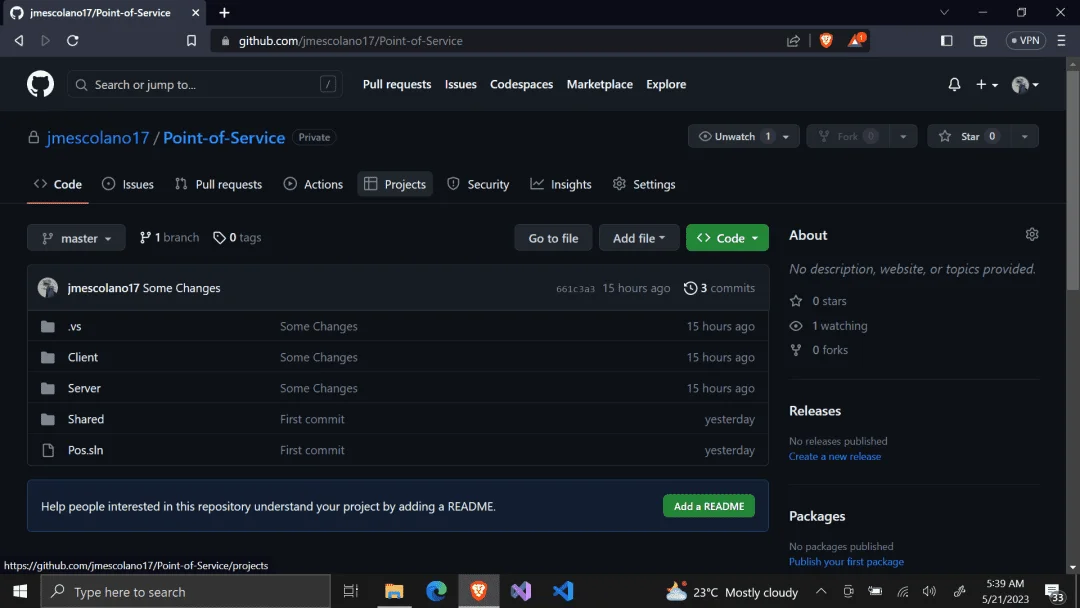Image resolution: width=1080 pixels, height=608 pixels.
Task: Switch to the Issues repository tab
Action: [x=128, y=184]
